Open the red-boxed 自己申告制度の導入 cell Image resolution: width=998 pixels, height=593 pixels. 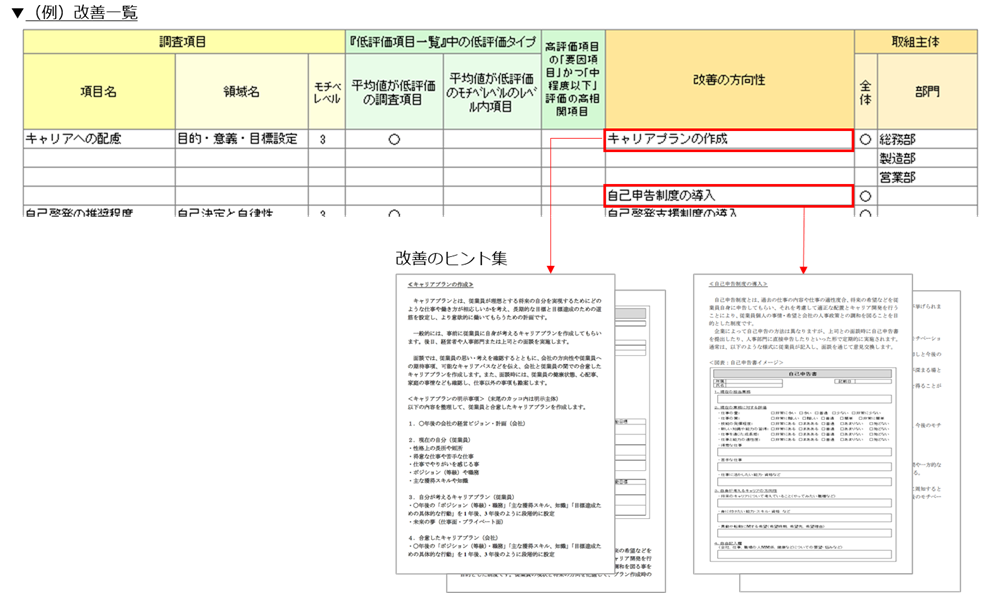click(728, 196)
